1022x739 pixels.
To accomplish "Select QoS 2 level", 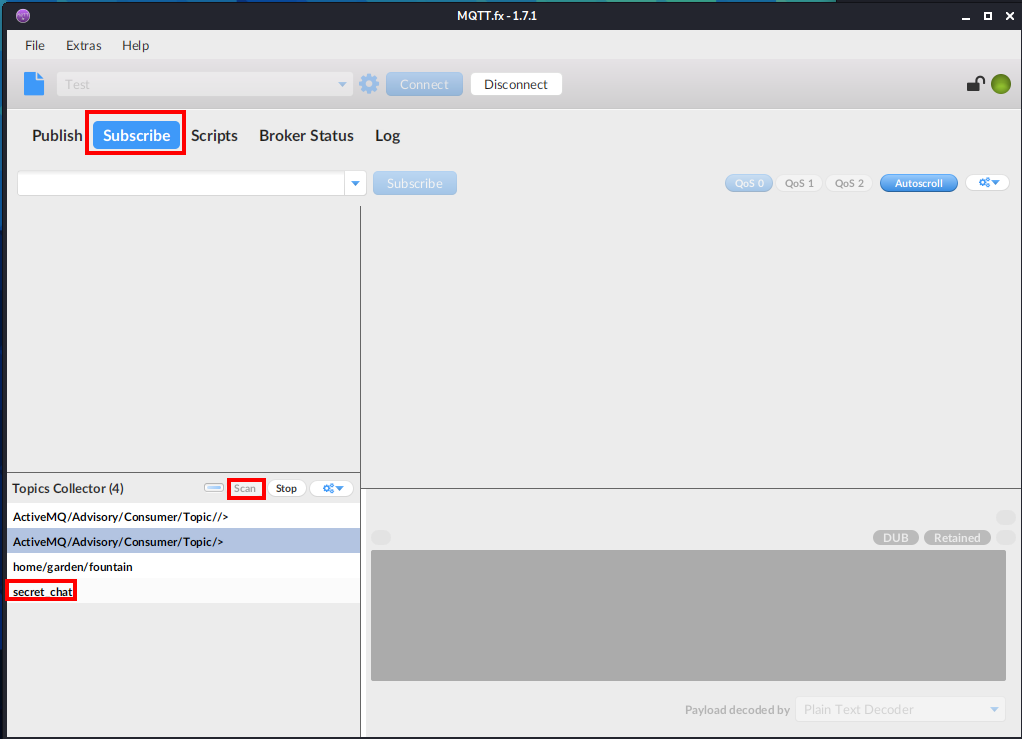I will (848, 182).
